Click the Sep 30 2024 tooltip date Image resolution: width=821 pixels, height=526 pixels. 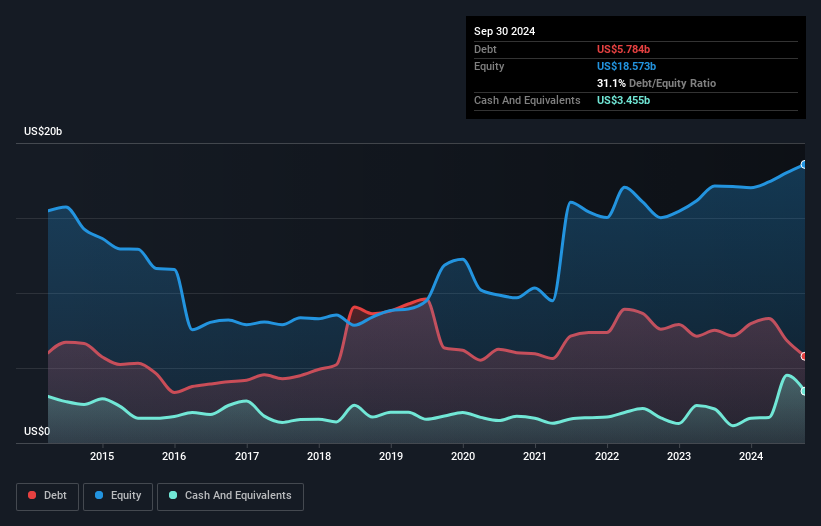click(x=504, y=31)
